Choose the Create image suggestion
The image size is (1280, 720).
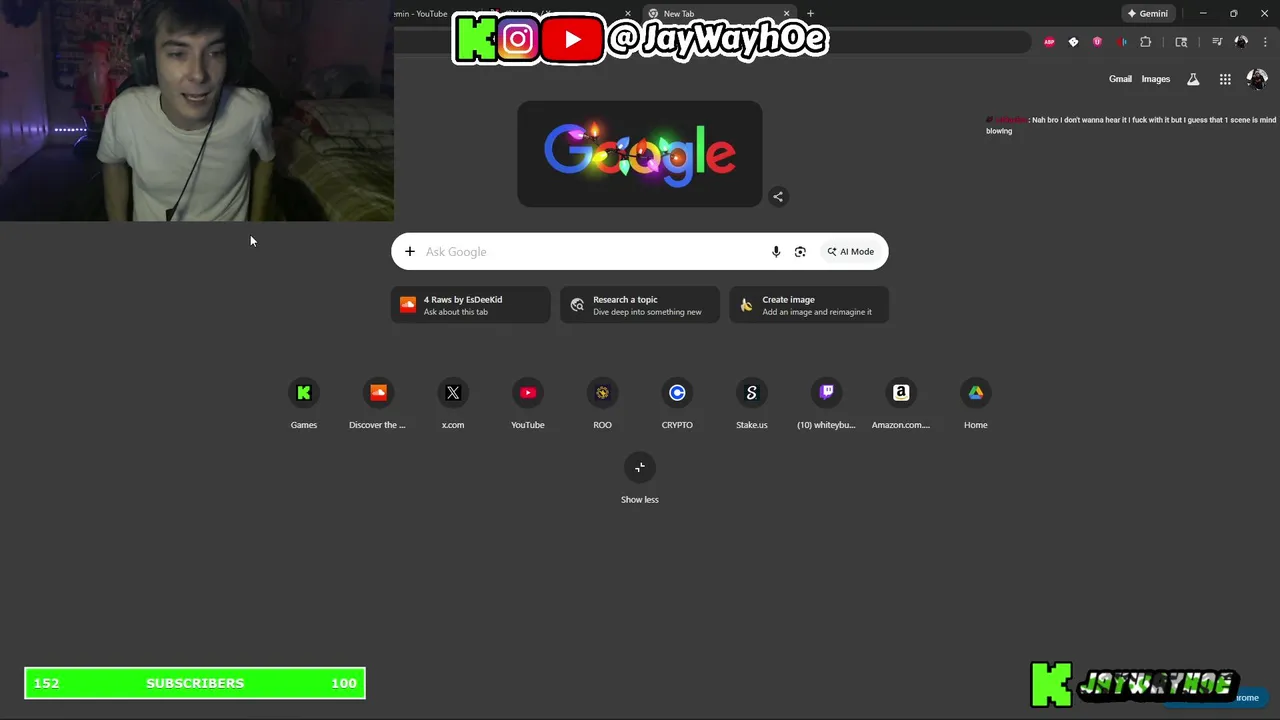809,305
